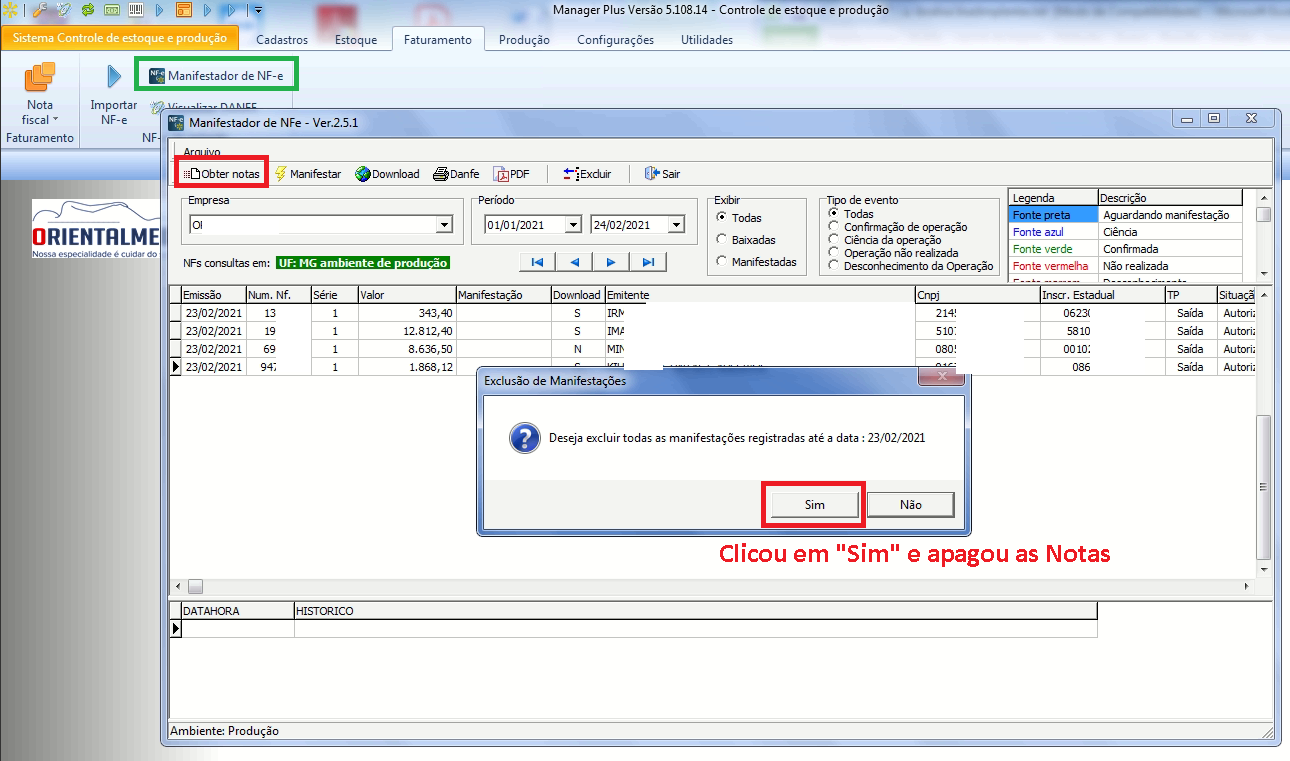The width and height of the screenshot is (1290, 761).
Task: Open Danfe printer icon
Action: coord(440,174)
